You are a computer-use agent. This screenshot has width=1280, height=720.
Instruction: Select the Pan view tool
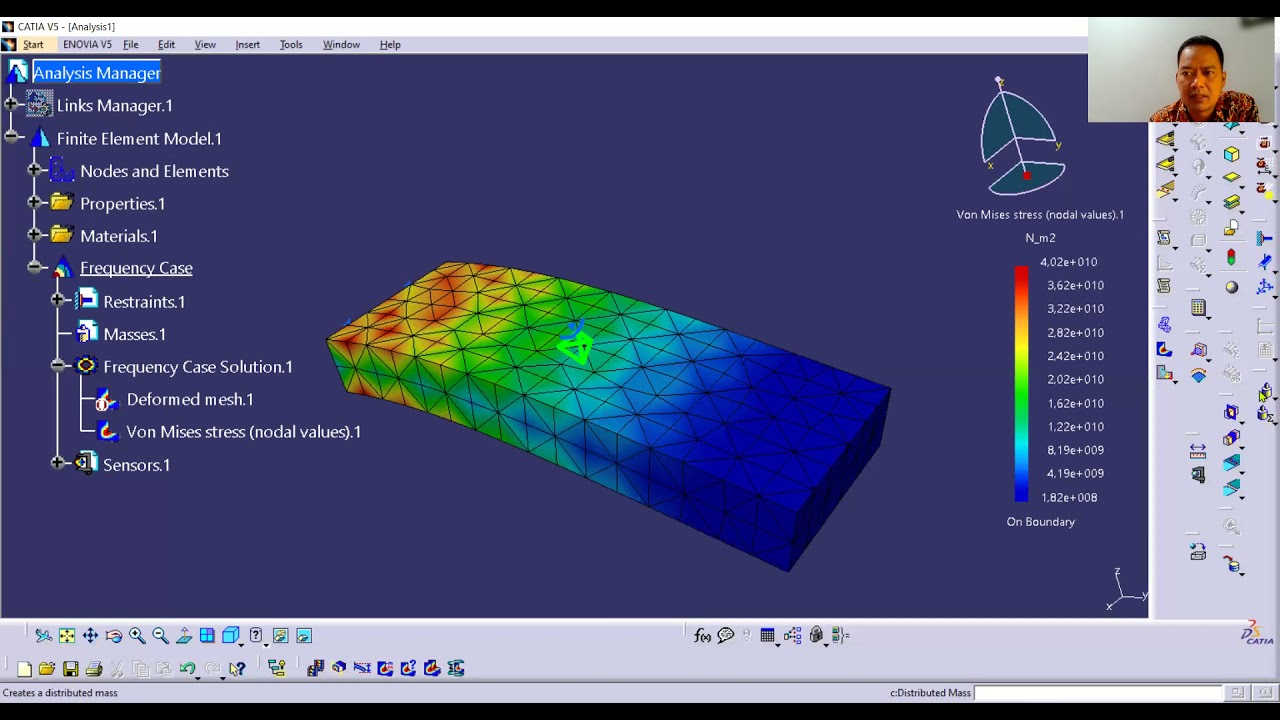90,636
